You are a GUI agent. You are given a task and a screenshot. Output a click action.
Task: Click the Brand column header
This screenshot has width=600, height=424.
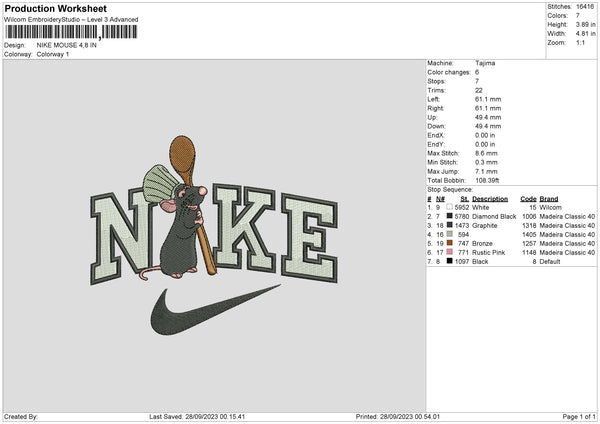click(x=549, y=199)
